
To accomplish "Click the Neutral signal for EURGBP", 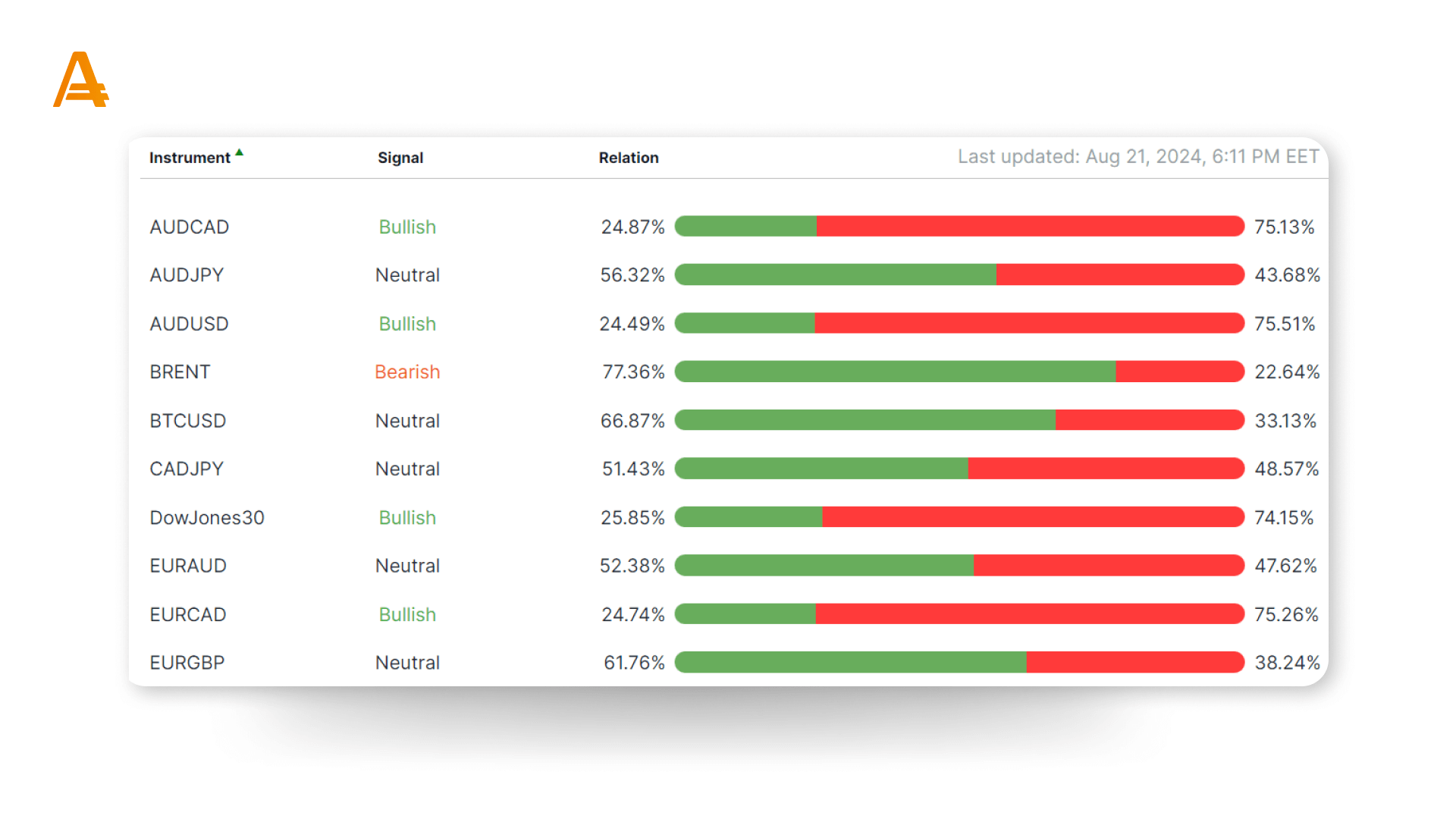I will [407, 663].
